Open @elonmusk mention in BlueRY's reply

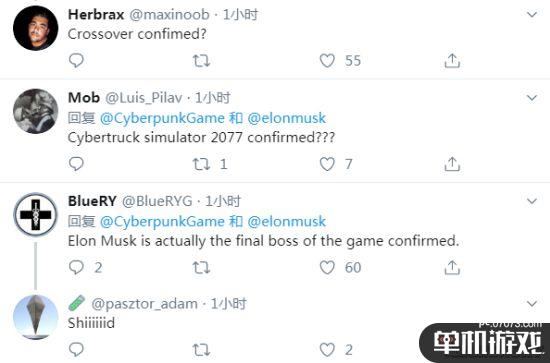287,221
